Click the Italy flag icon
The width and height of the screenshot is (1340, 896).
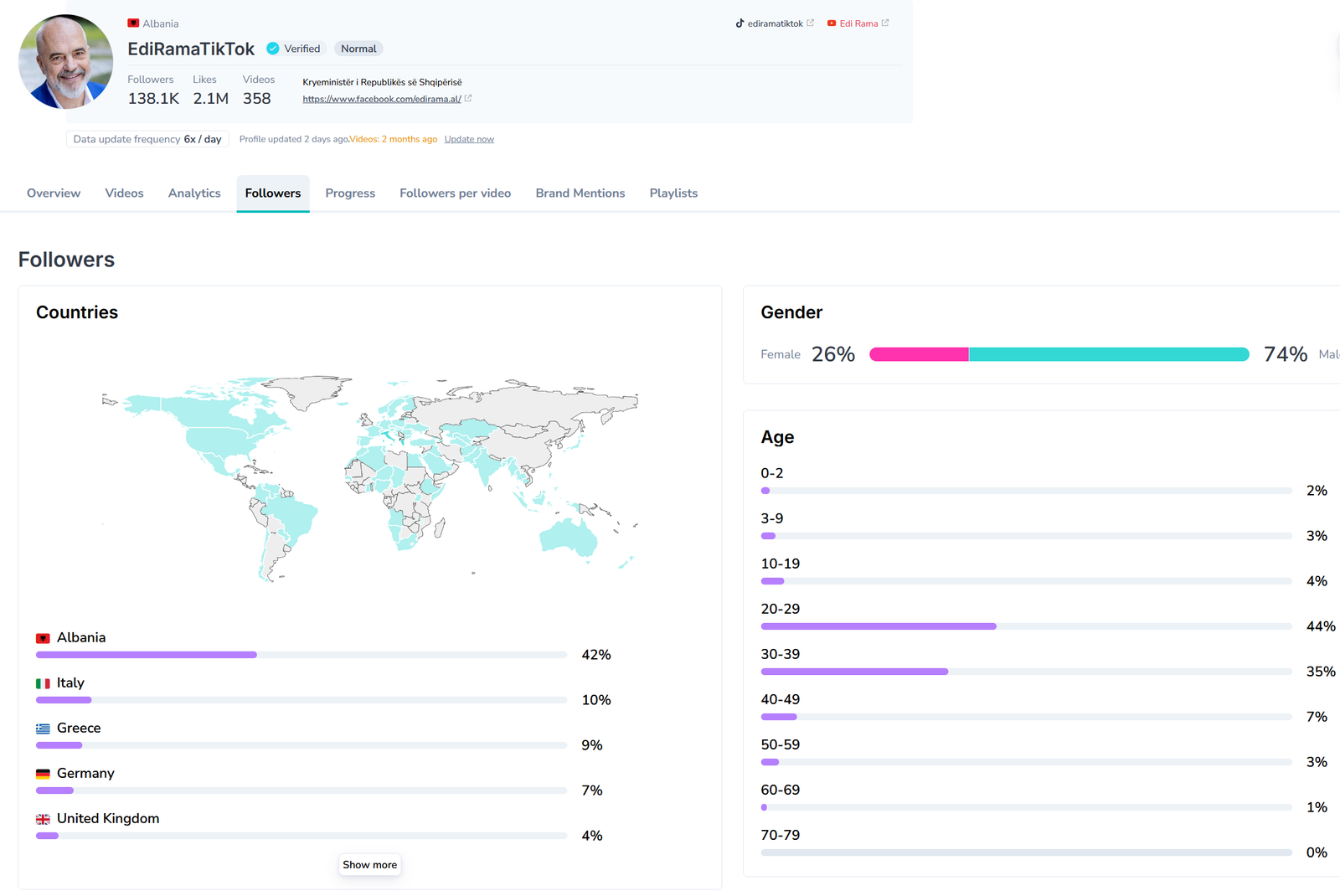coord(43,683)
